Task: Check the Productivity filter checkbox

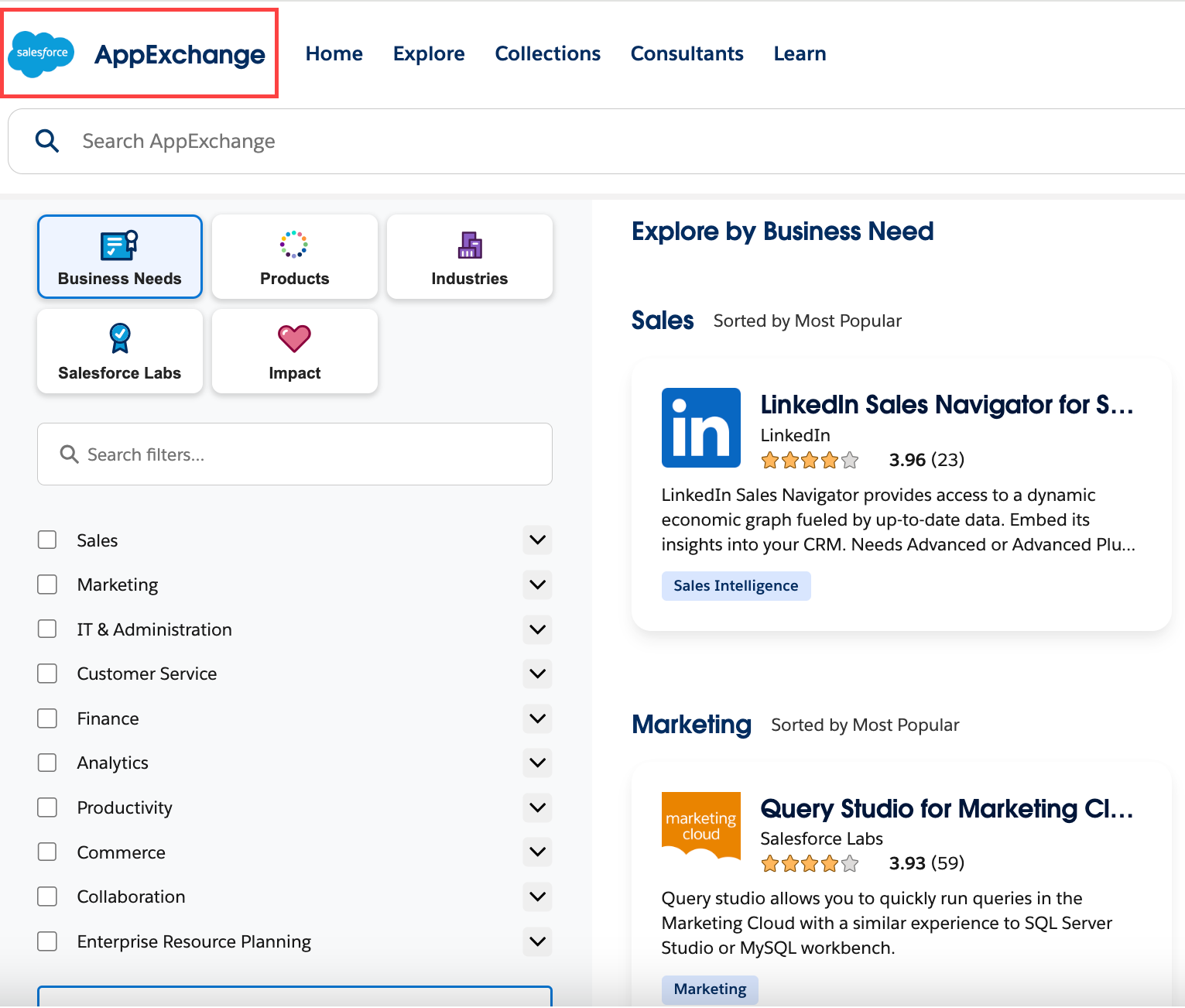Action: pyautogui.click(x=47, y=807)
